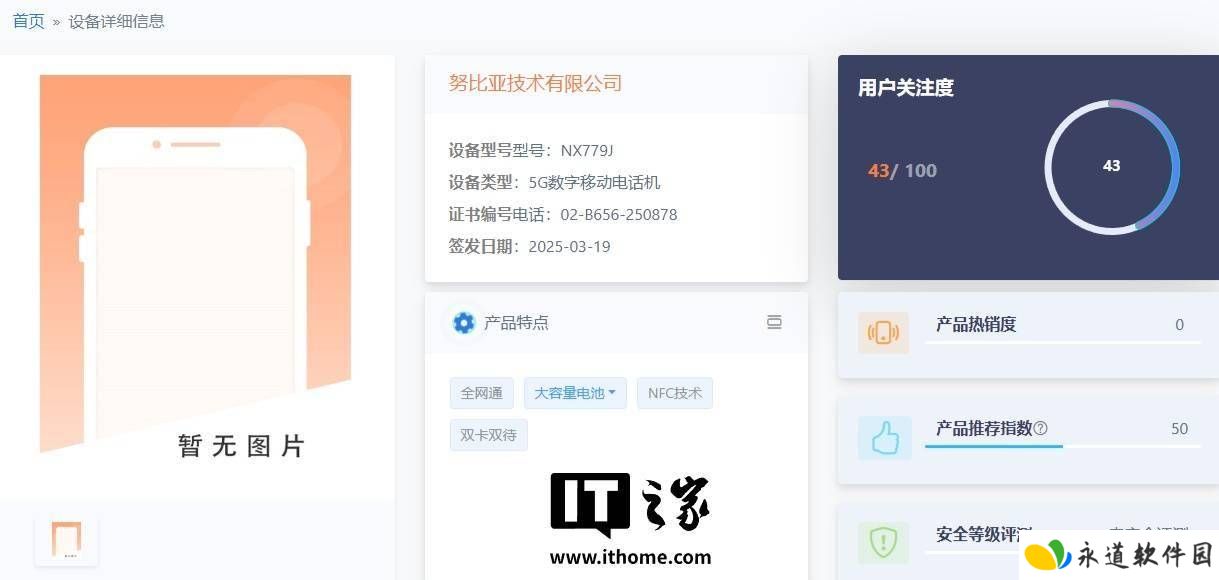The height and width of the screenshot is (580, 1219).
Task: Click the panel collapse icon in 产品特点 header
Action: tap(774, 322)
